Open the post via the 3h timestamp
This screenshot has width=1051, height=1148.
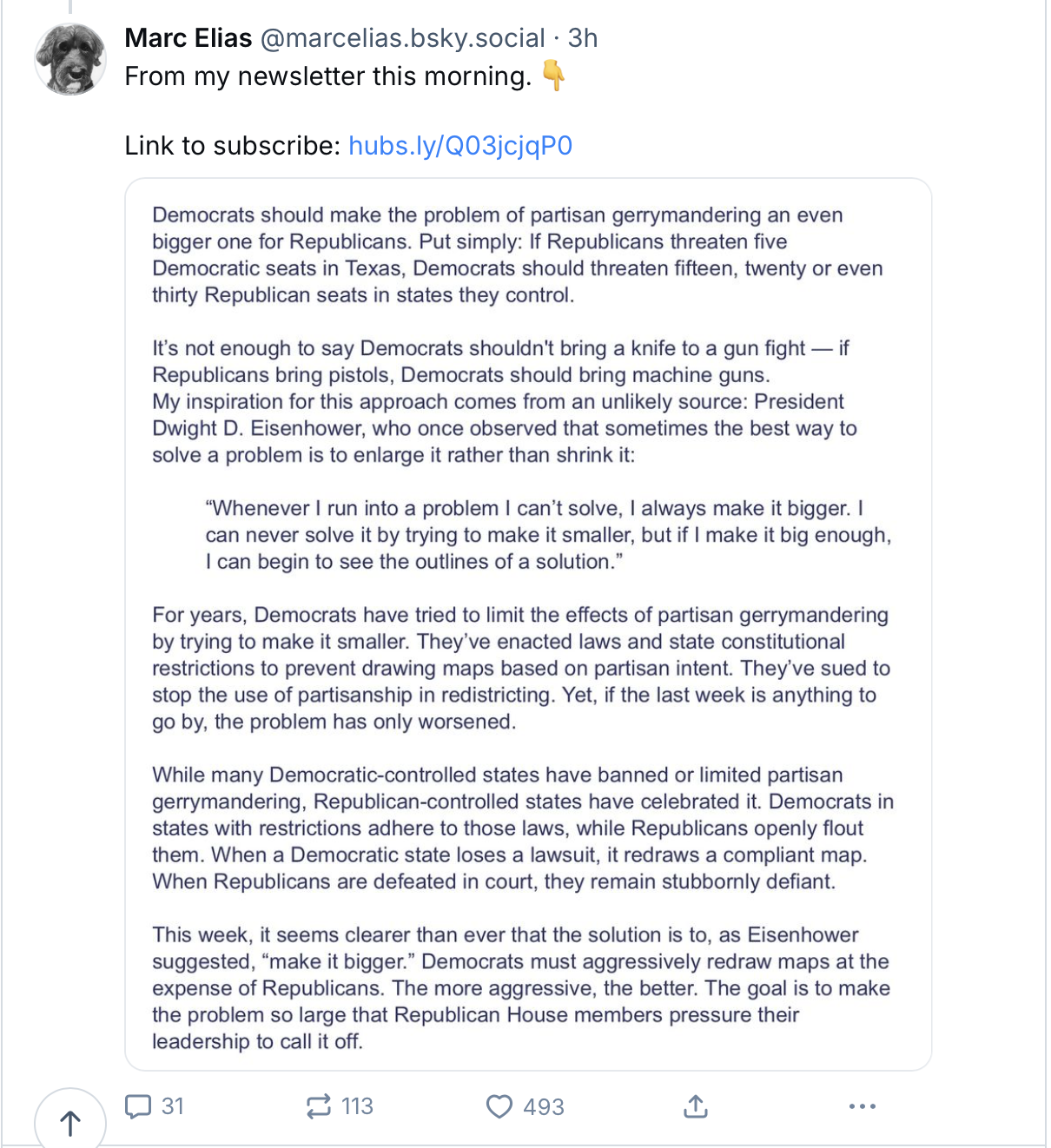point(583,38)
